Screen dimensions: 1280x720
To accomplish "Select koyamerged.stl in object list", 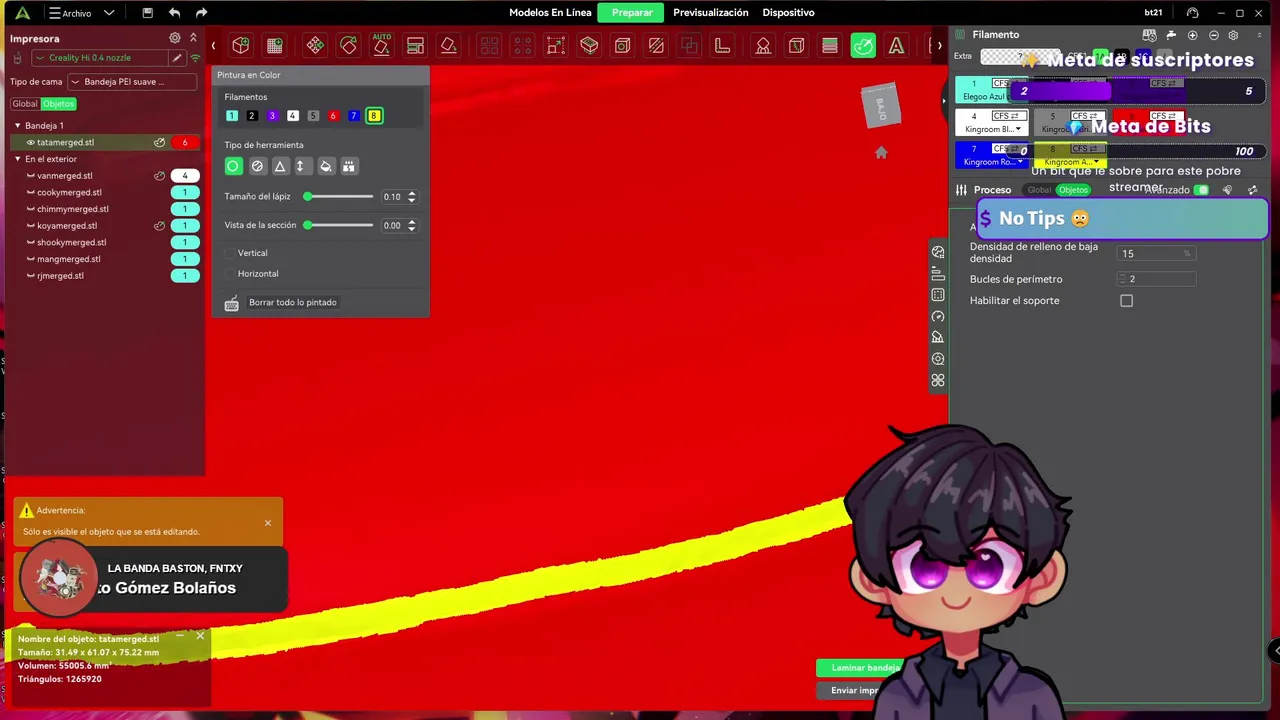I will click(x=67, y=226).
